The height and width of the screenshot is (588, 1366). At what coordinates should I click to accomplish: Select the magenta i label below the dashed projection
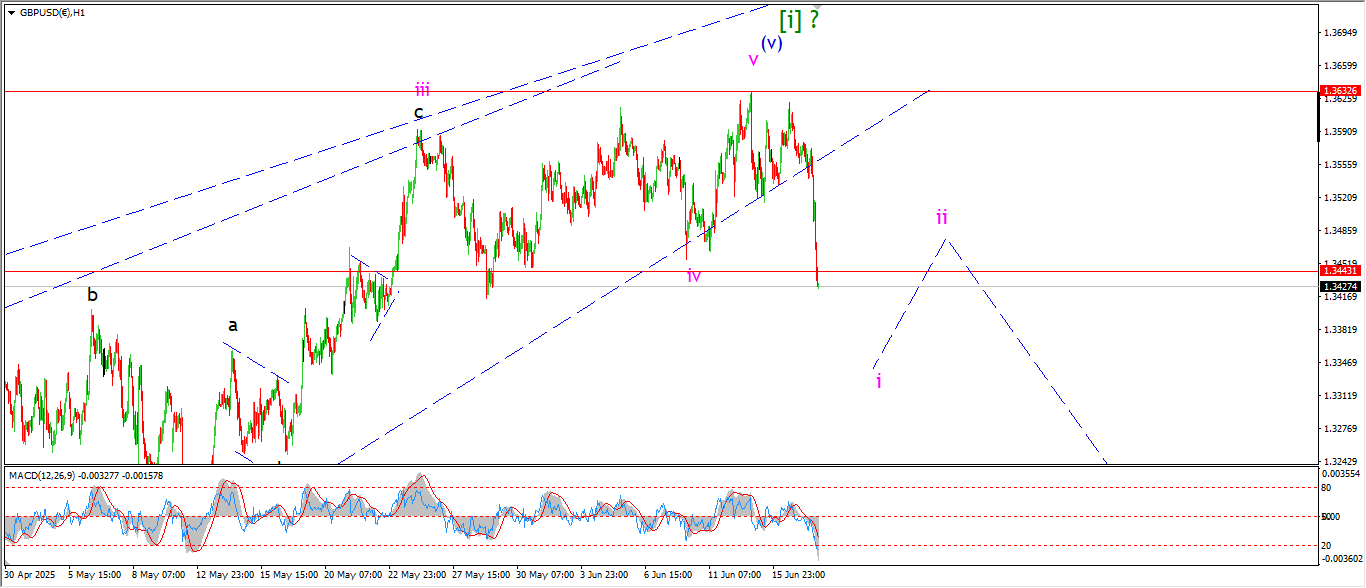878,381
